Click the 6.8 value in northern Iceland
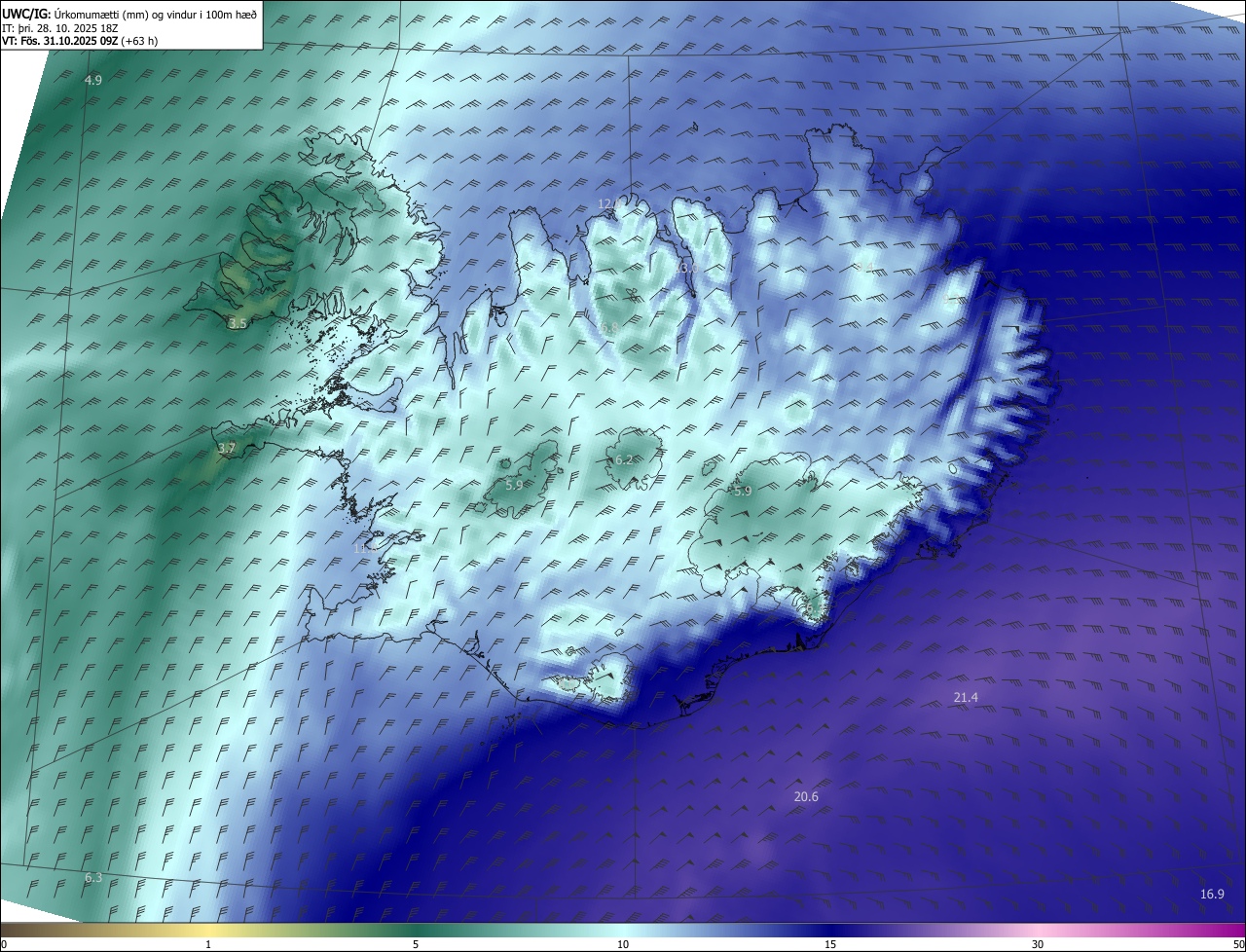The height and width of the screenshot is (952, 1246). tap(610, 328)
